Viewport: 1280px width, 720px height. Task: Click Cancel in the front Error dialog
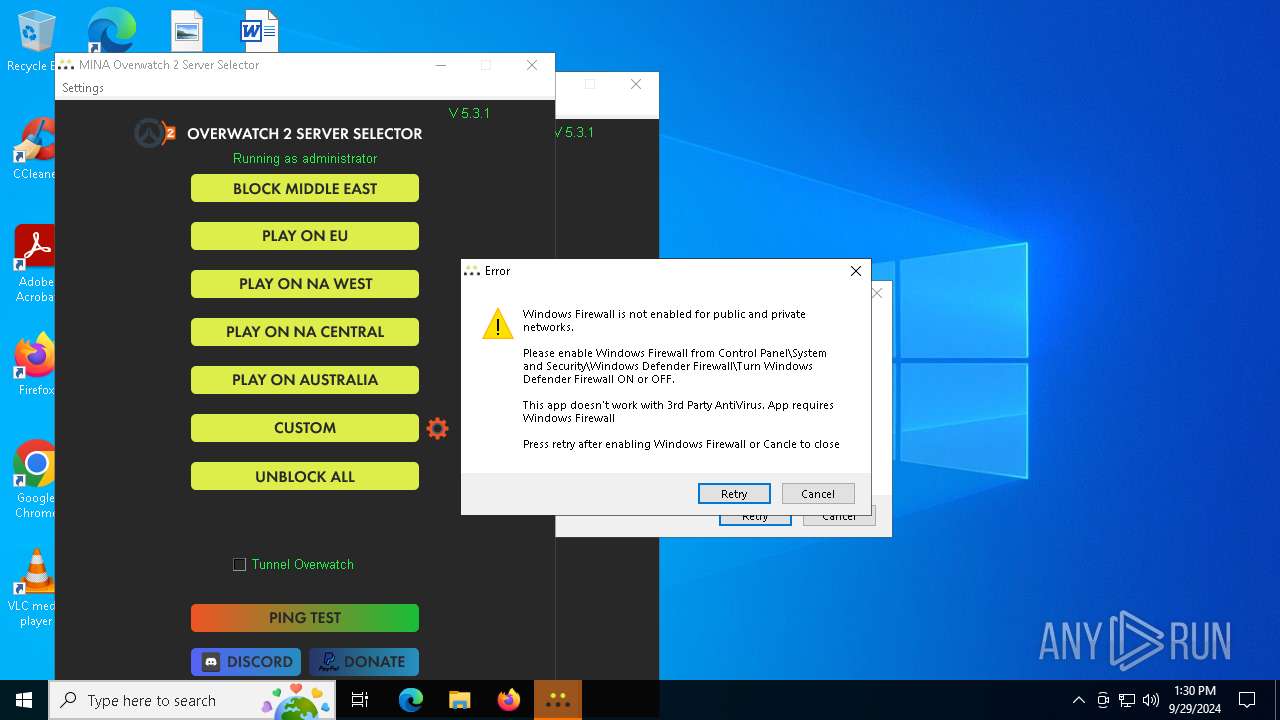point(818,494)
